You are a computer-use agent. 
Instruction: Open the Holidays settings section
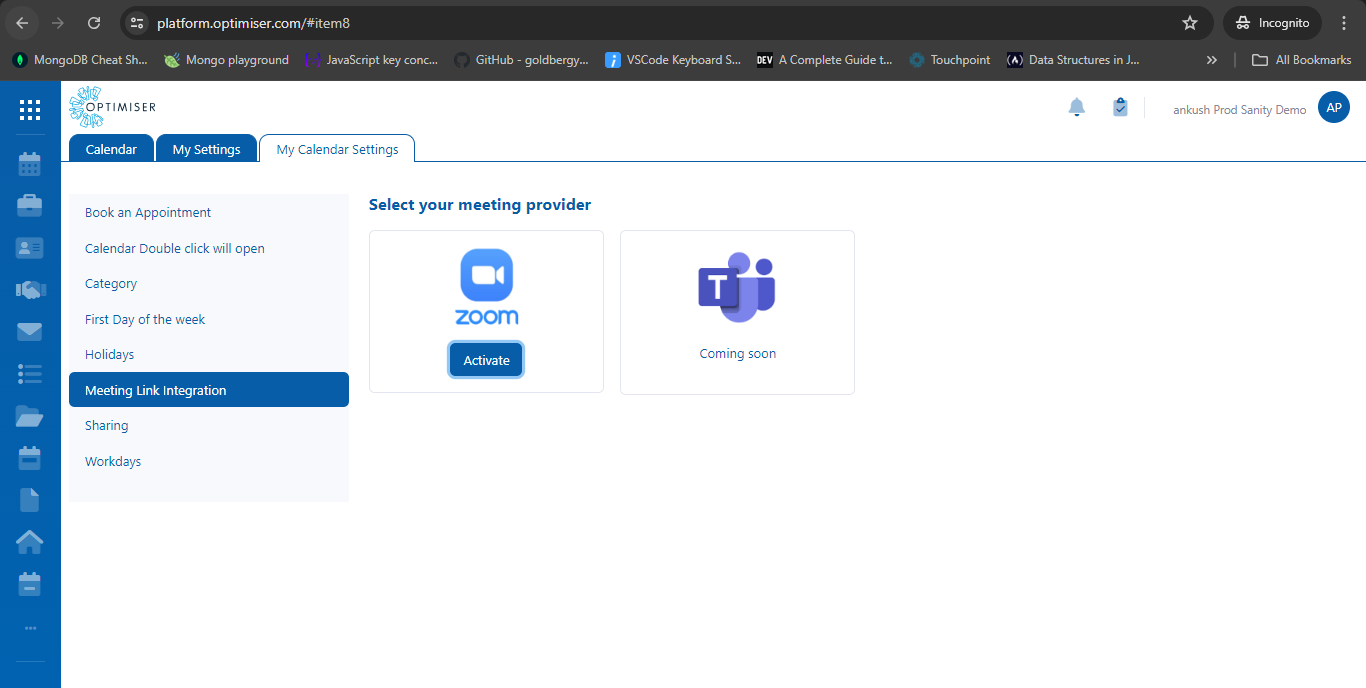tap(110, 354)
